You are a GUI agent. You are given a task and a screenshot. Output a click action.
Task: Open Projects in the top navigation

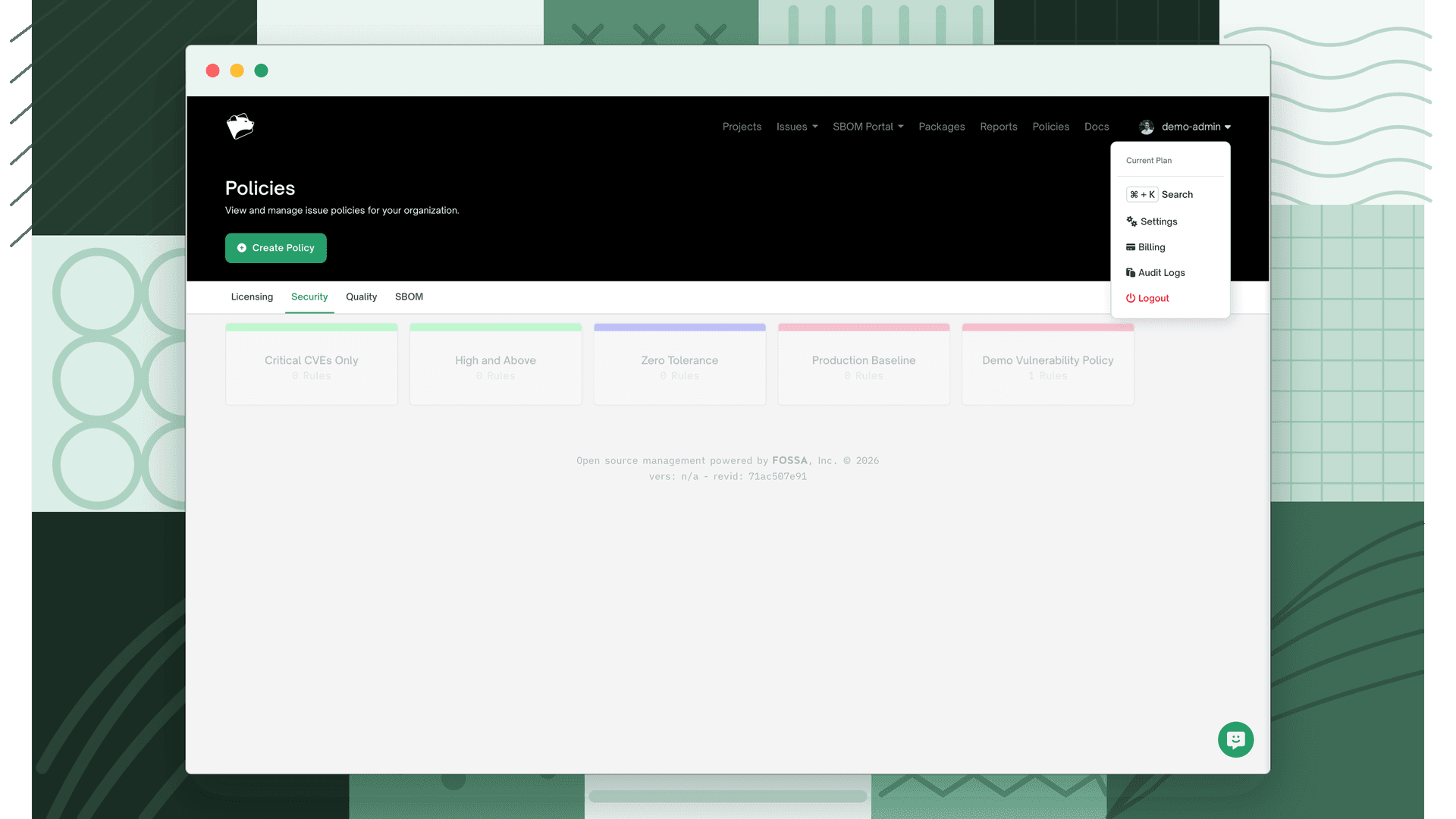pos(742,127)
